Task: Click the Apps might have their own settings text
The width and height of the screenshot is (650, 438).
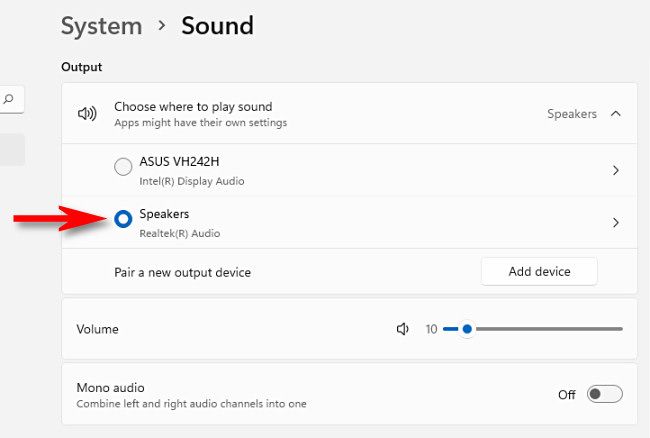Action: (x=201, y=123)
